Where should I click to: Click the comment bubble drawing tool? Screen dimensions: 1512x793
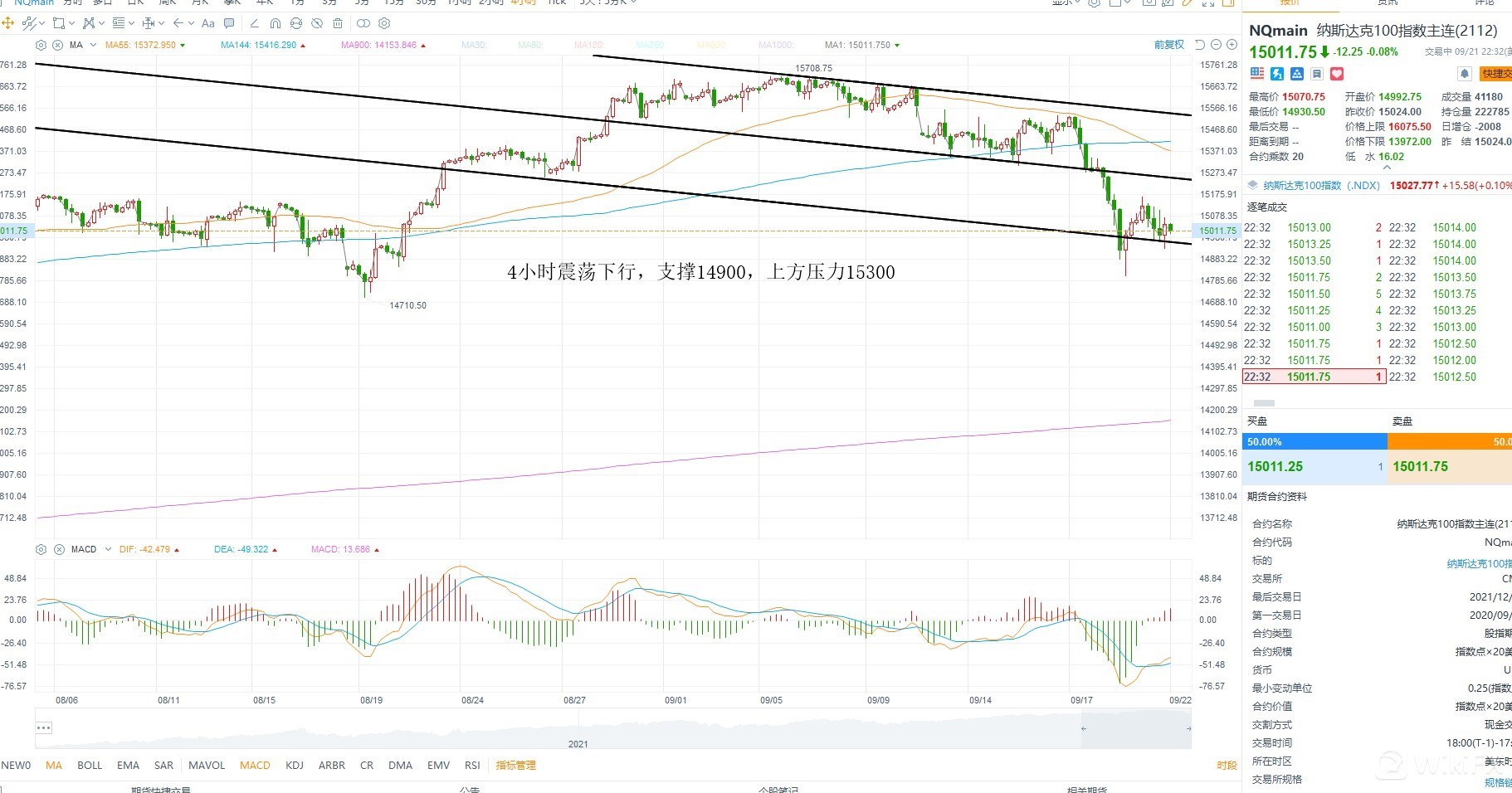(x=229, y=23)
